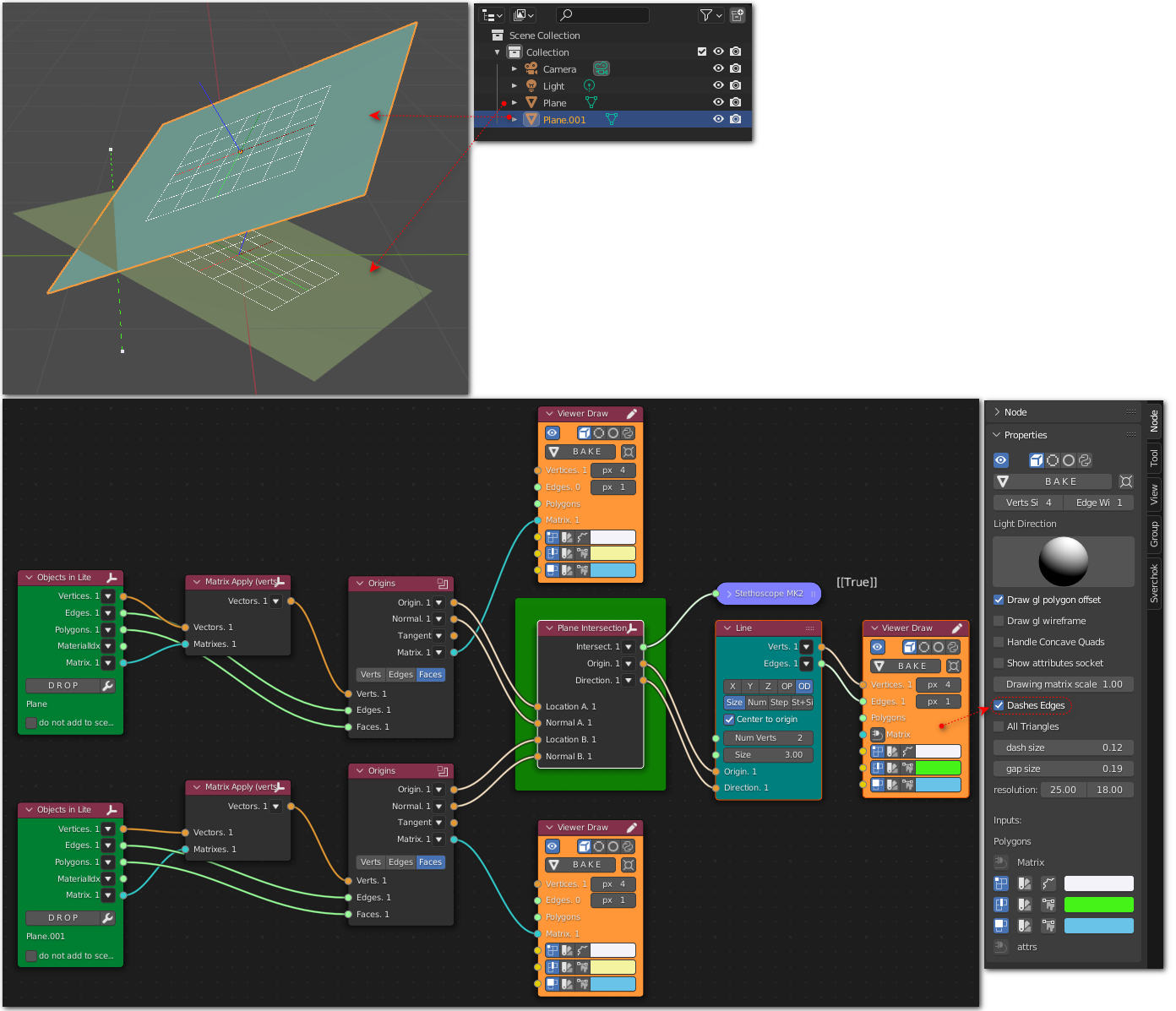This screenshot has height=1011, width=1176.
Task: Adjust the dash size slider
Action: click(x=1064, y=747)
